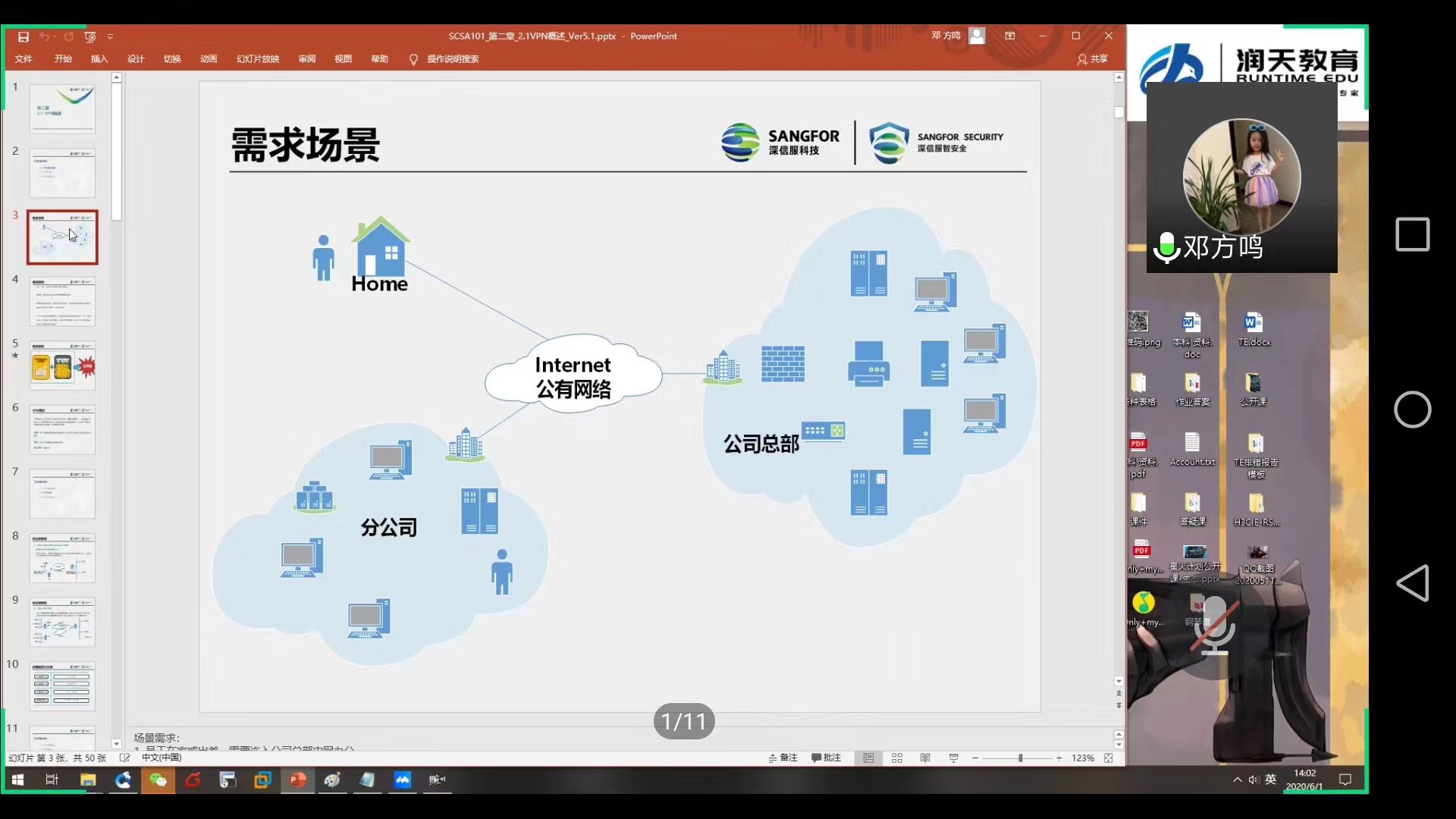
Task: Open ribbon display options icon
Action: click(1010, 36)
